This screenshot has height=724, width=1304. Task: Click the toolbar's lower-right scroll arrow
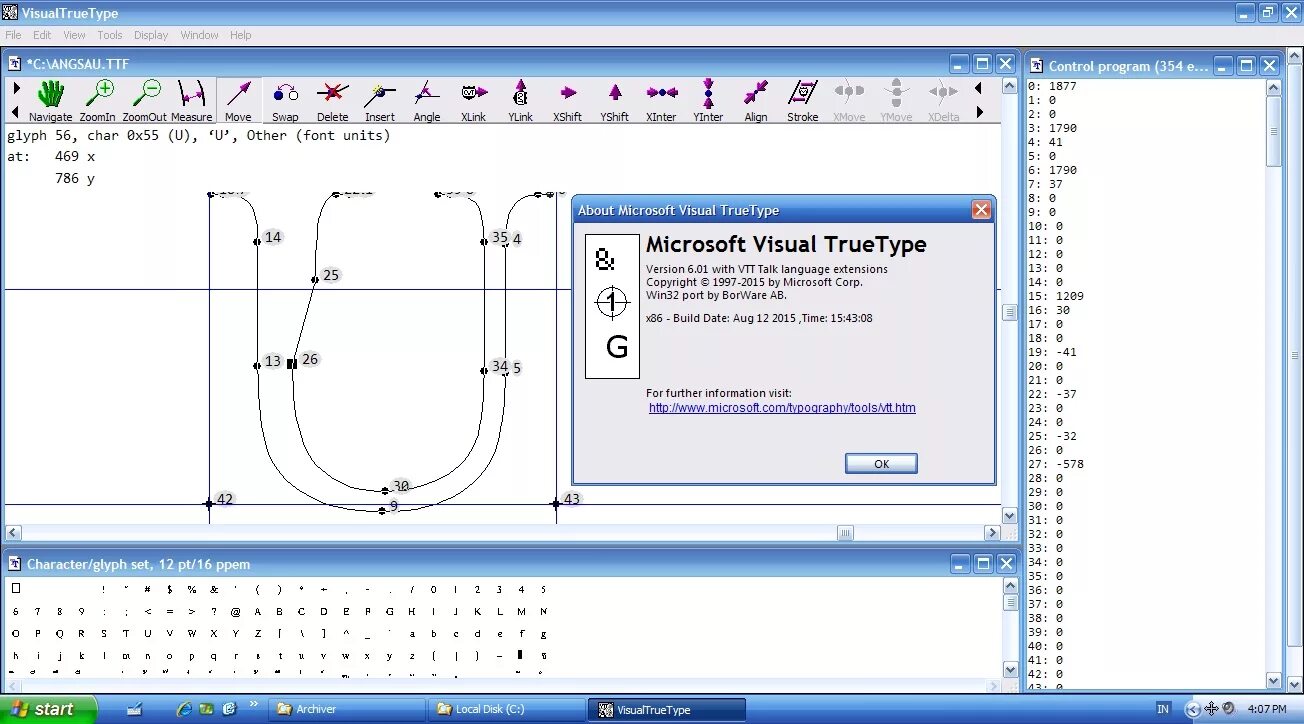click(978, 113)
